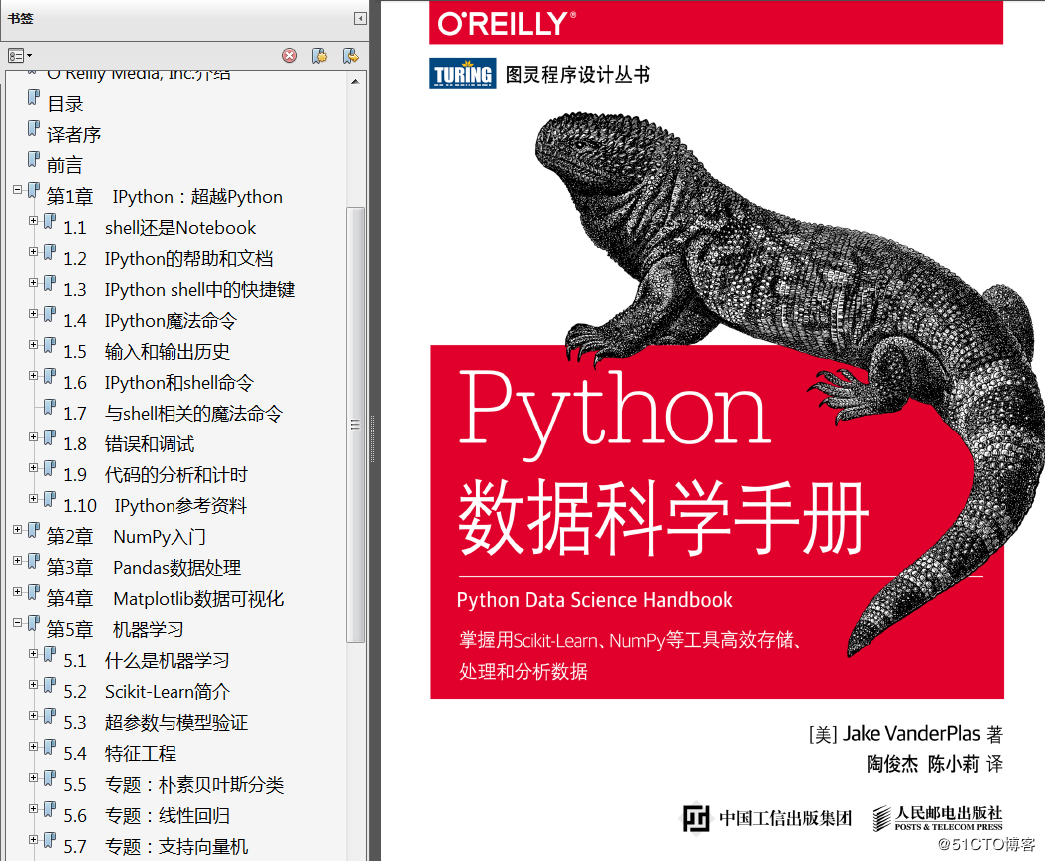Expand section 1.2 IPython的帮助和文档
This screenshot has height=861, width=1045.
pyautogui.click(x=33, y=251)
